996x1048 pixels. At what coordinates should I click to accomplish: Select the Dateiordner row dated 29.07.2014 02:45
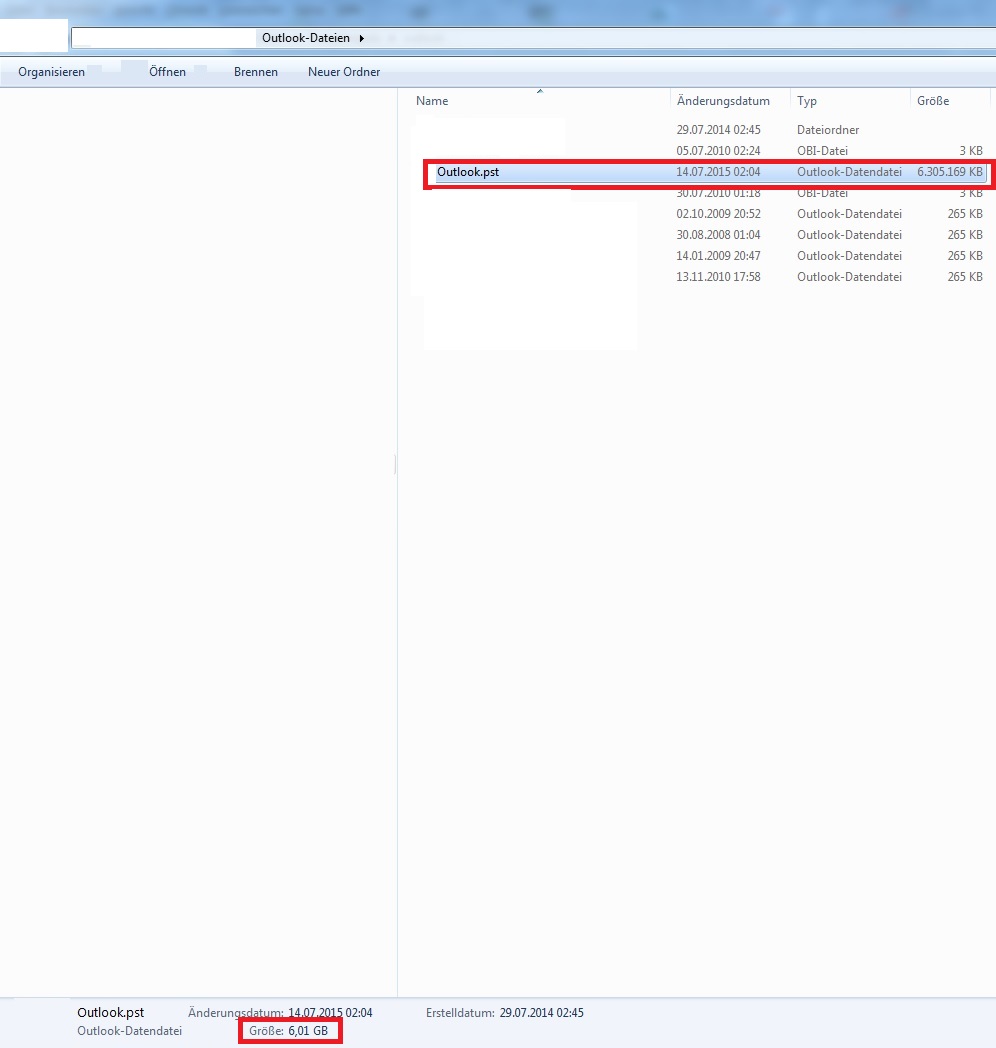pyautogui.click(x=700, y=130)
